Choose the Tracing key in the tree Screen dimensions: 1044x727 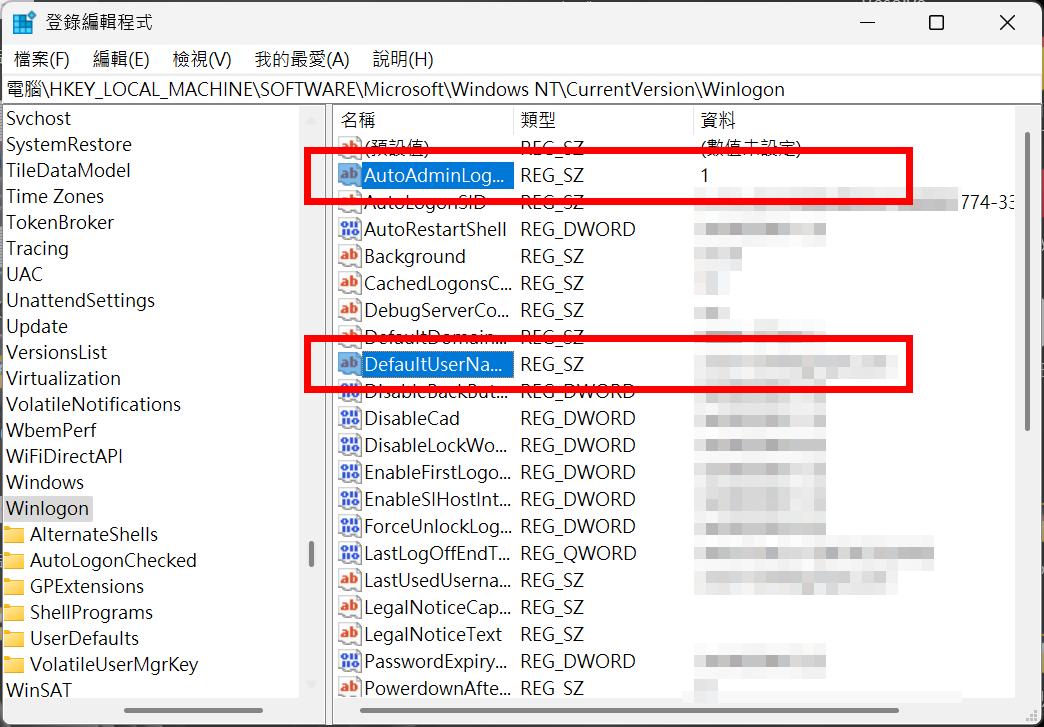click(37, 248)
